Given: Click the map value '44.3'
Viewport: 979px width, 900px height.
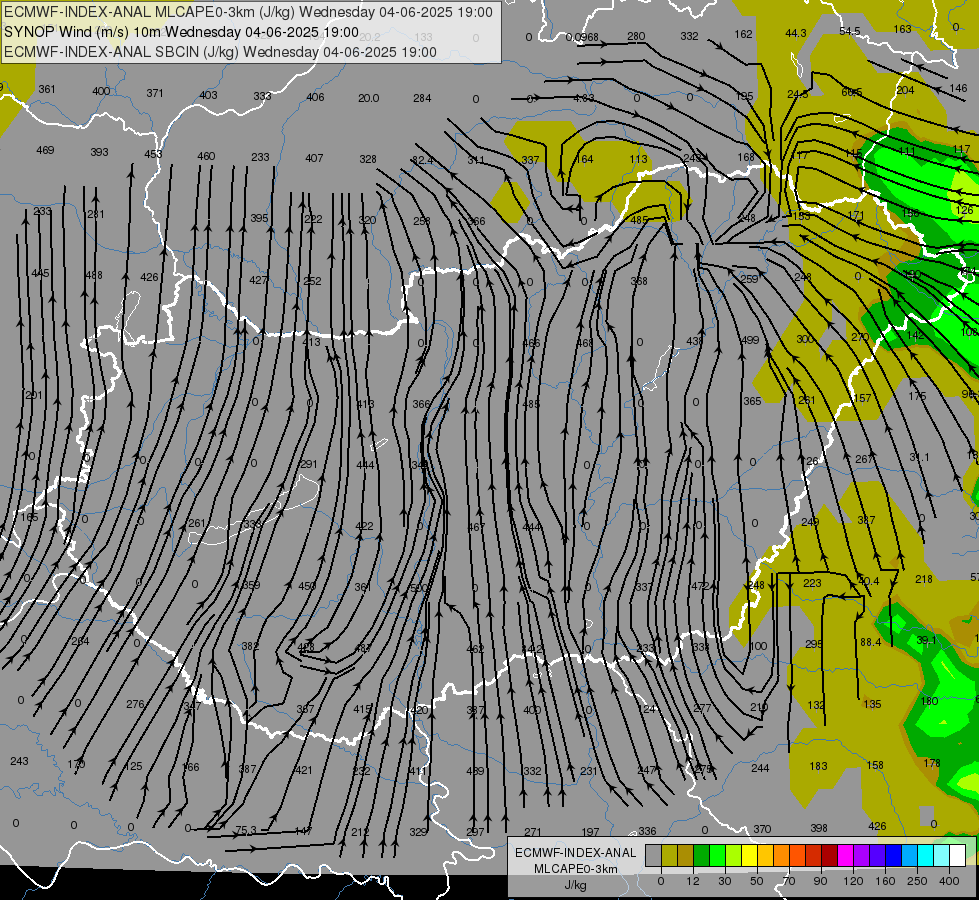Looking at the screenshot, I should click(x=795, y=33).
